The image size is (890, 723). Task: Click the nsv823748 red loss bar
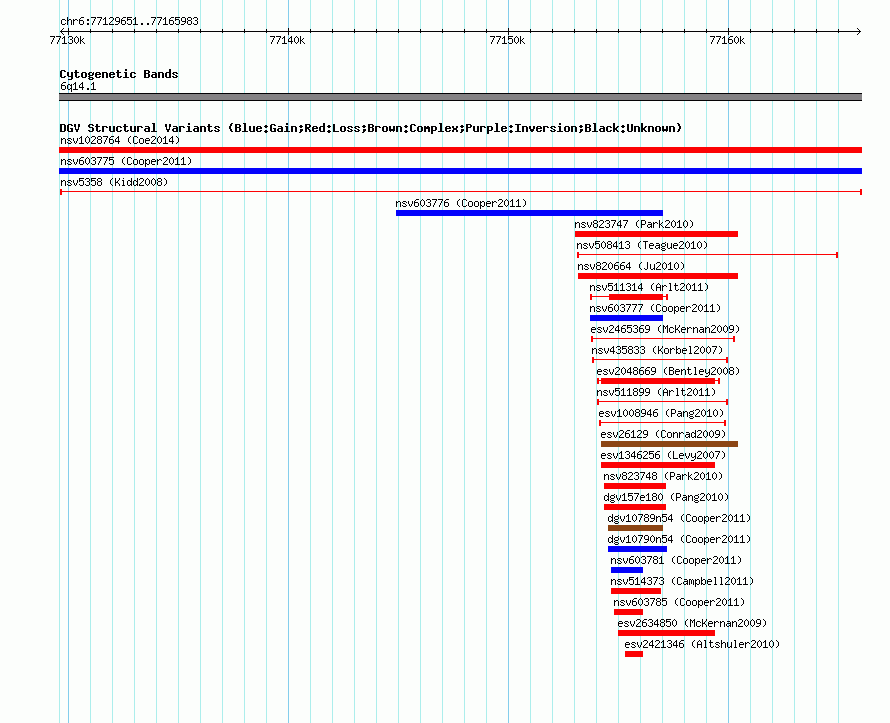click(x=635, y=486)
